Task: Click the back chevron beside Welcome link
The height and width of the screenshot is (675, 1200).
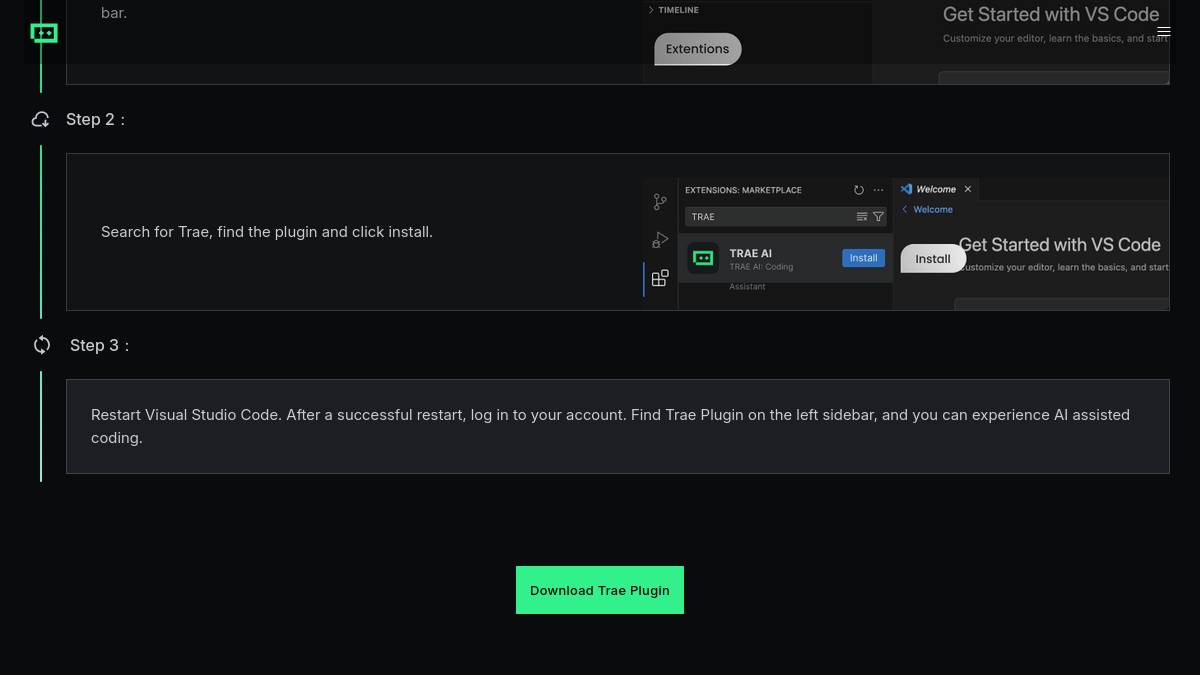Action: tap(905, 210)
